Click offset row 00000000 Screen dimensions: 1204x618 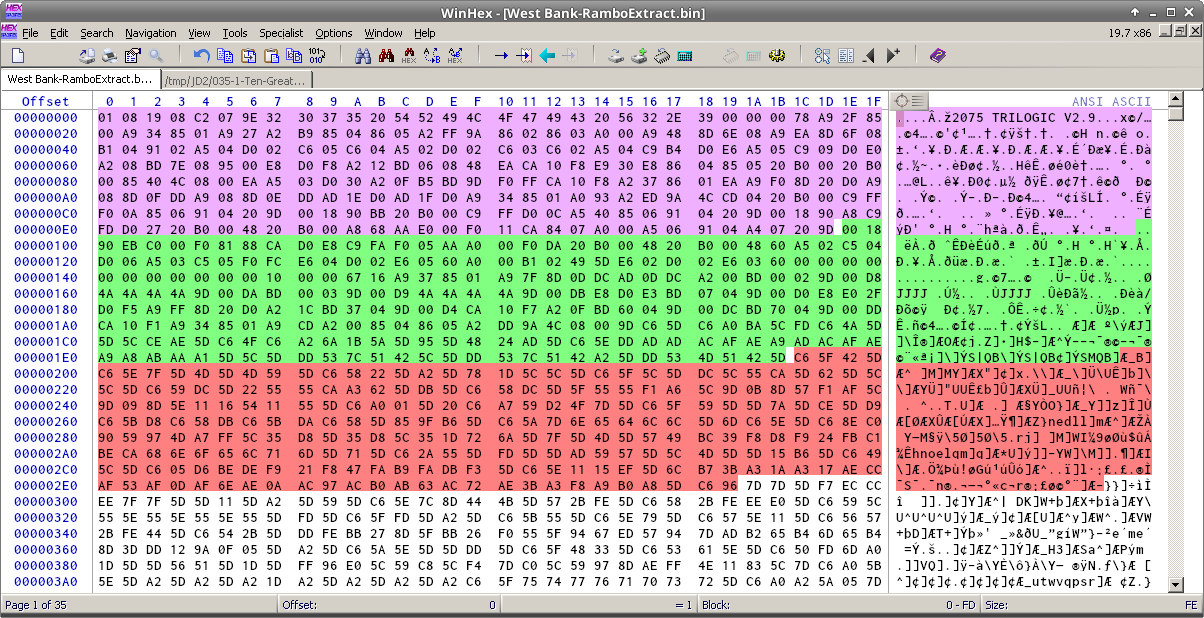tap(46, 117)
